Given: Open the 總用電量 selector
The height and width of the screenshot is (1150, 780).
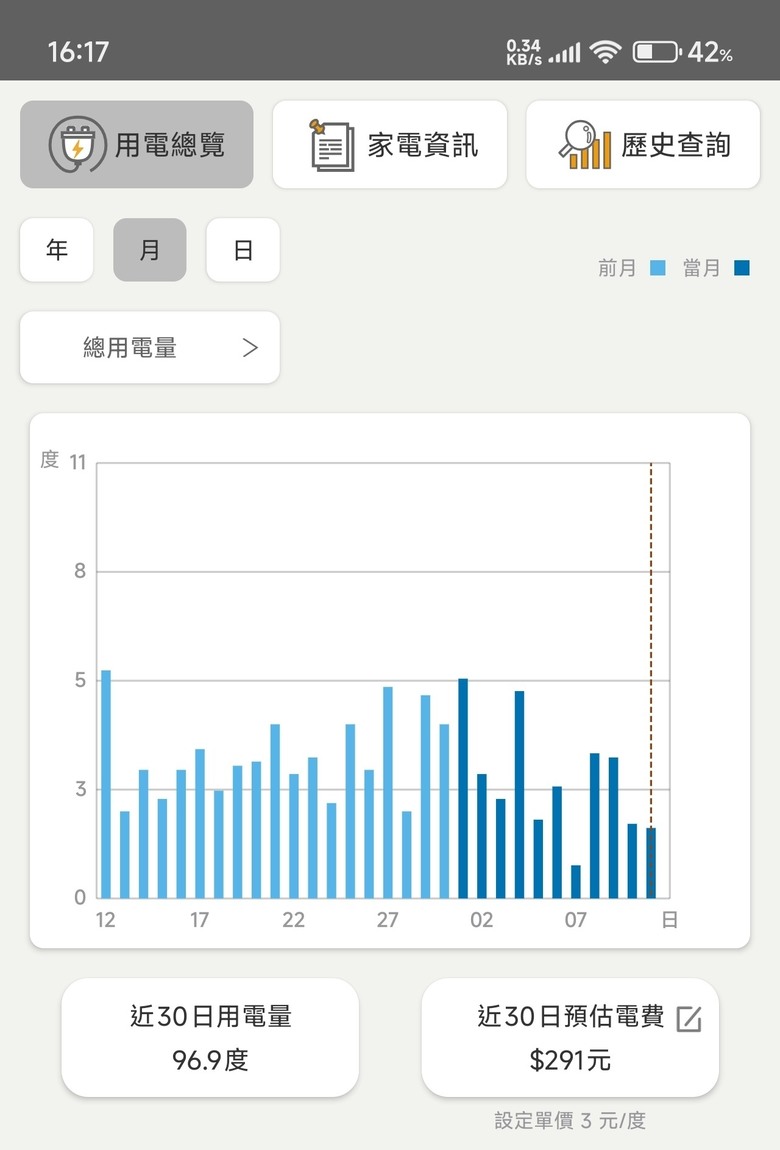Looking at the screenshot, I should pyautogui.click(x=150, y=348).
